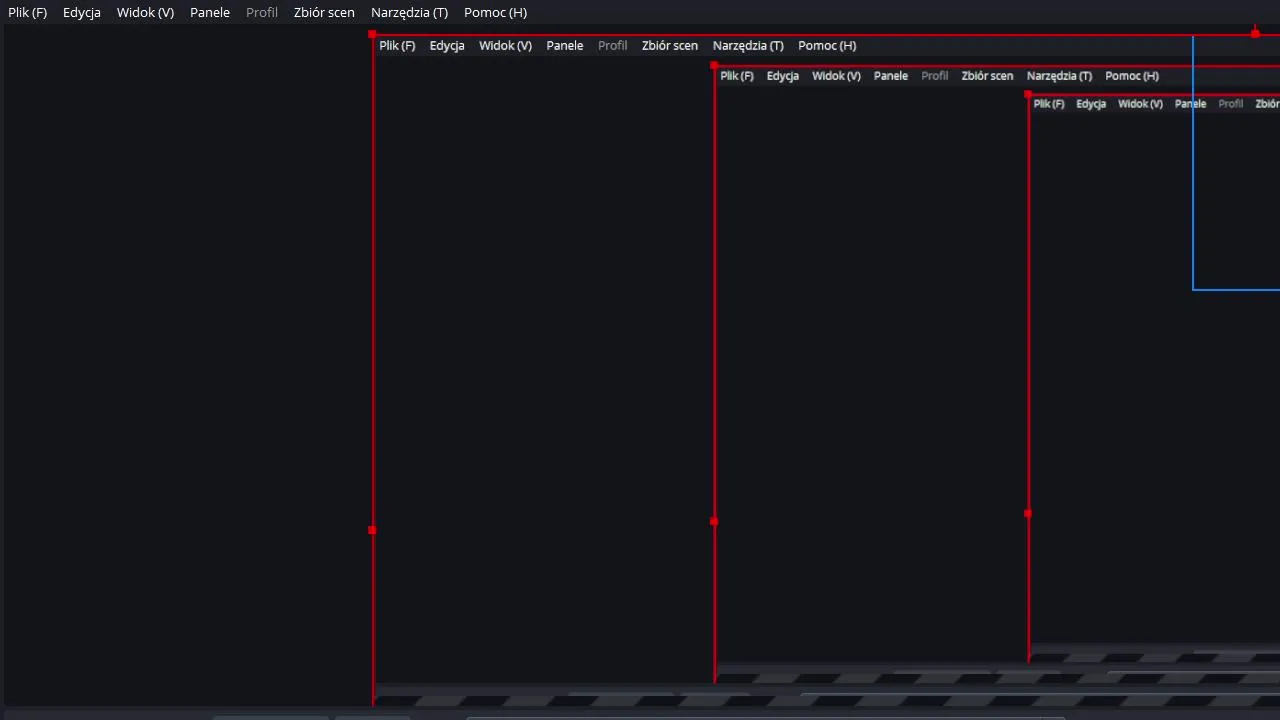Click the outermost red selection box's top-left corner handle
Image resolution: width=1280 pixels, height=720 pixels.
click(x=372, y=34)
